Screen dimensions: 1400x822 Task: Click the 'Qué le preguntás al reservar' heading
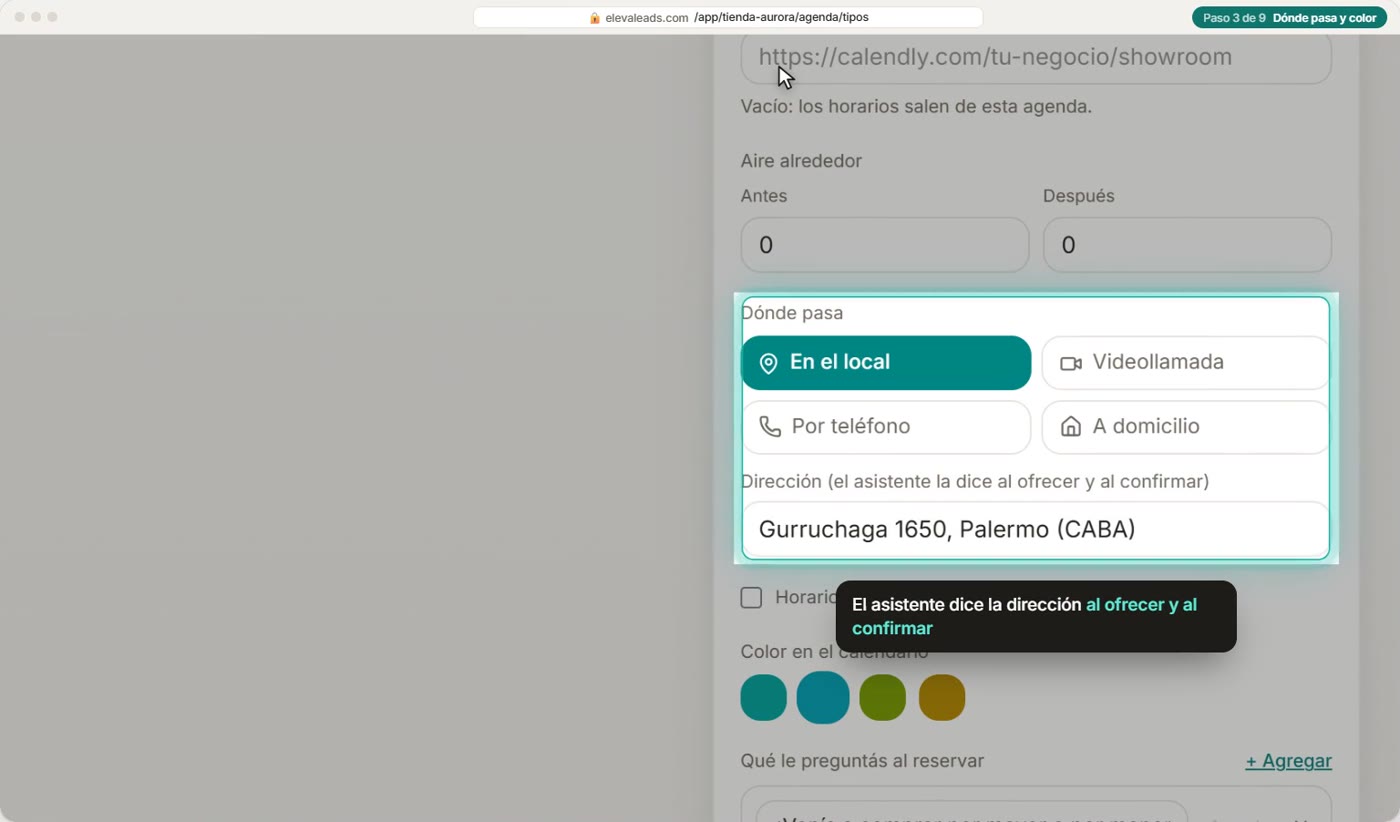(x=862, y=761)
